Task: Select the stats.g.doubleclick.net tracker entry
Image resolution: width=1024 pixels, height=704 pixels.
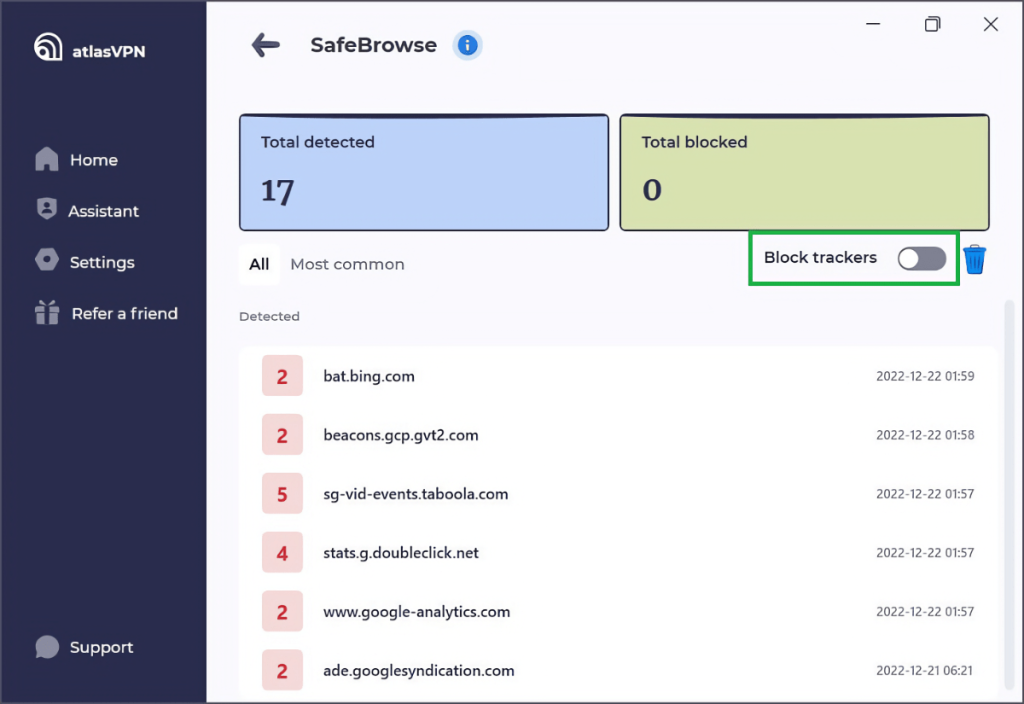Action: 618,552
